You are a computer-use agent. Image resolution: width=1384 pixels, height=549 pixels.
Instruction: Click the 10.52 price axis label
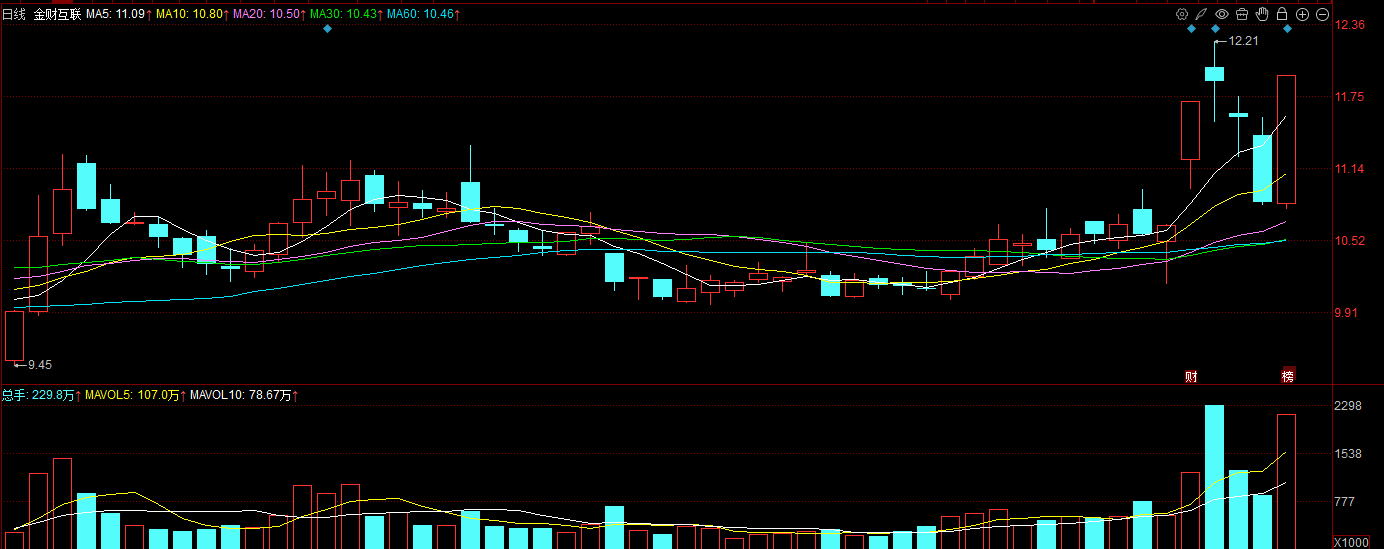pos(1351,241)
